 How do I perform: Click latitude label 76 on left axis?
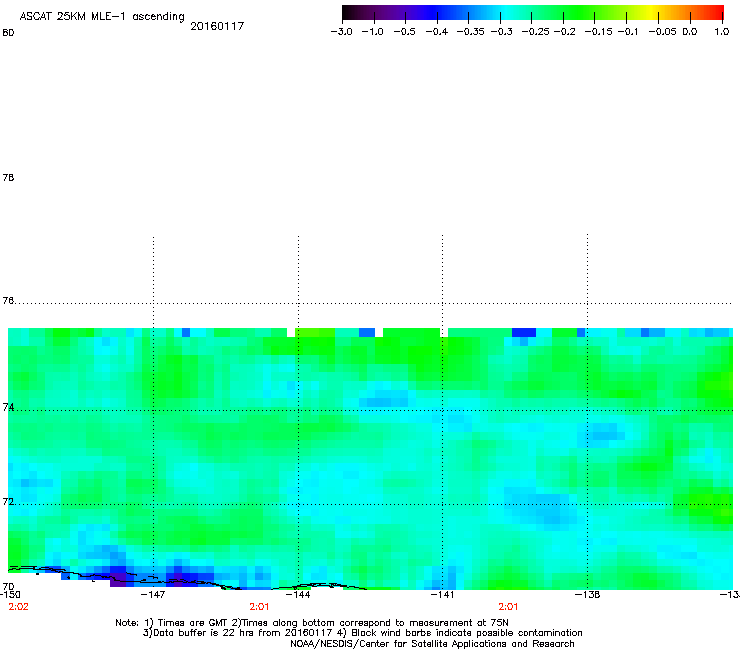[x=8, y=300]
